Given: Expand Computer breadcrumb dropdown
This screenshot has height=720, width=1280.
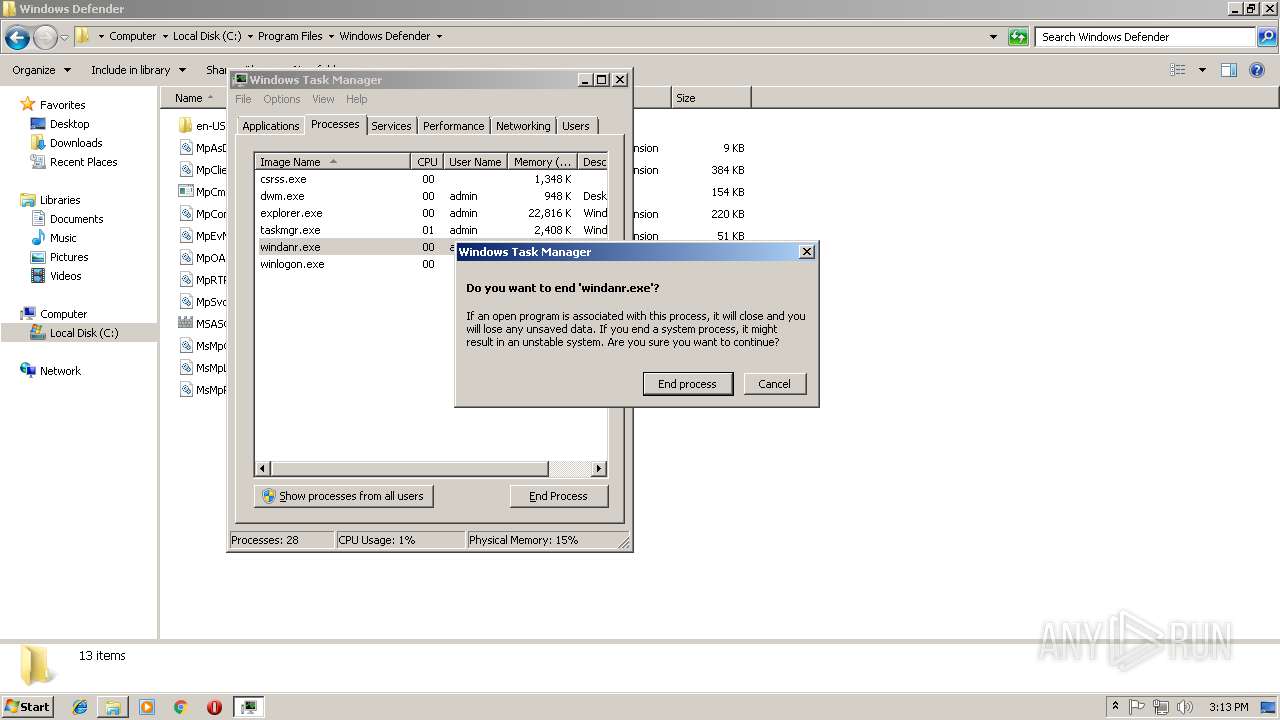Looking at the screenshot, I should [x=165, y=36].
